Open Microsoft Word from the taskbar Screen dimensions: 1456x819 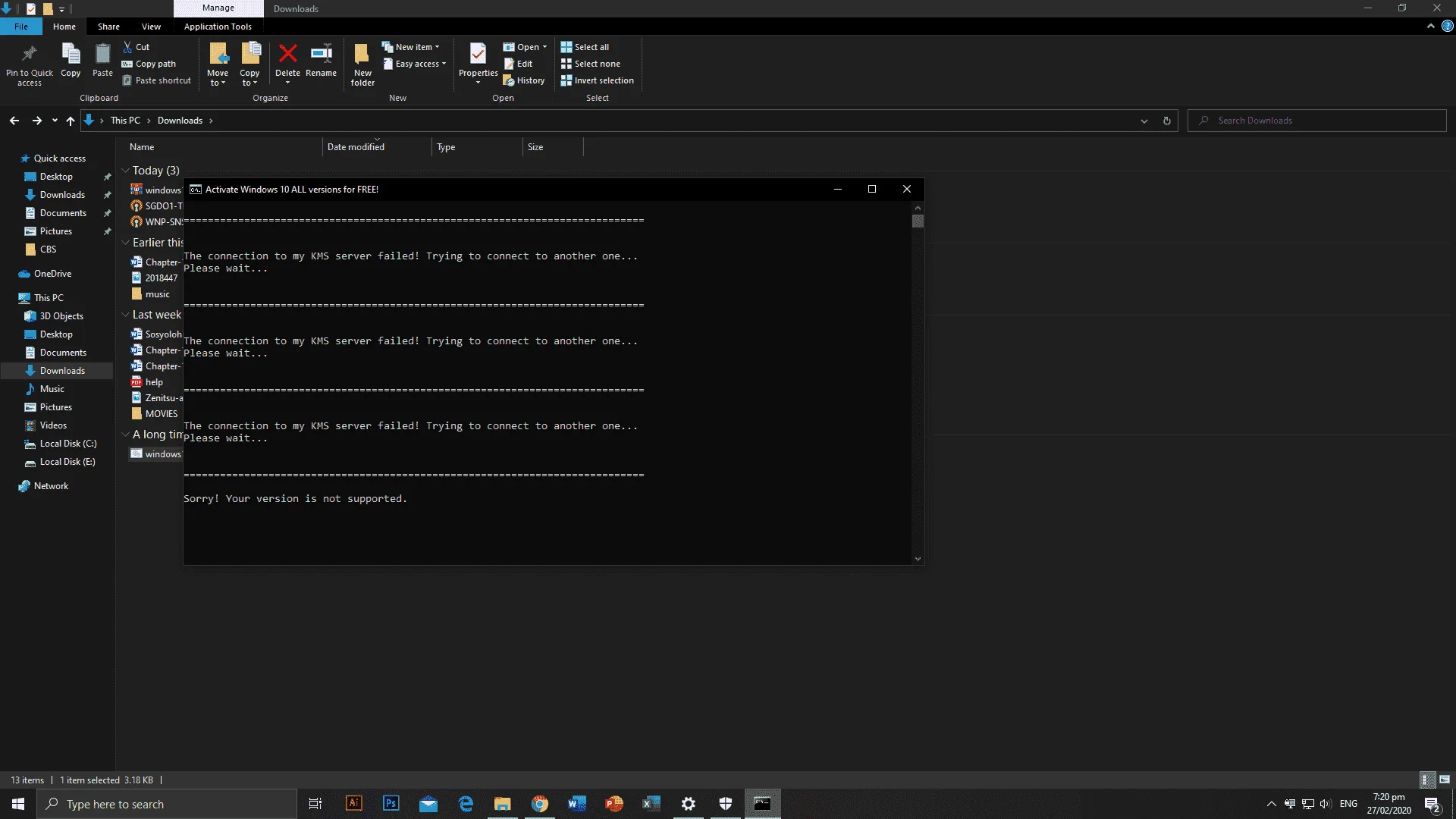(x=577, y=804)
